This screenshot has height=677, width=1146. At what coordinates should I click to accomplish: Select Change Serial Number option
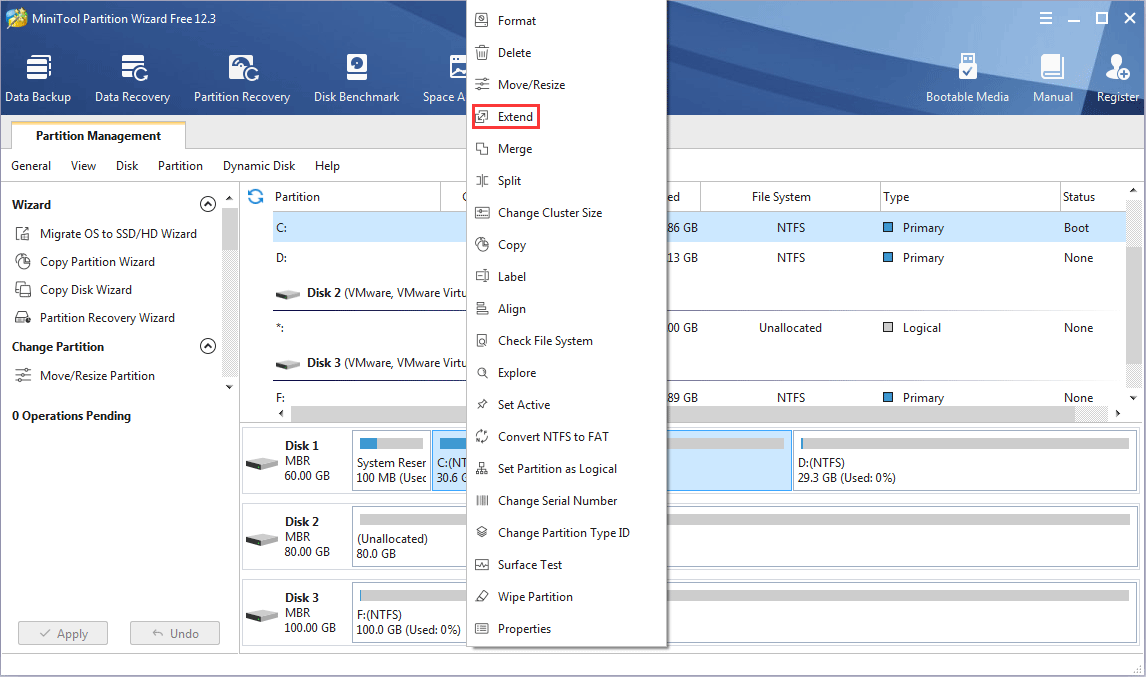pyautogui.click(x=557, y=501)
